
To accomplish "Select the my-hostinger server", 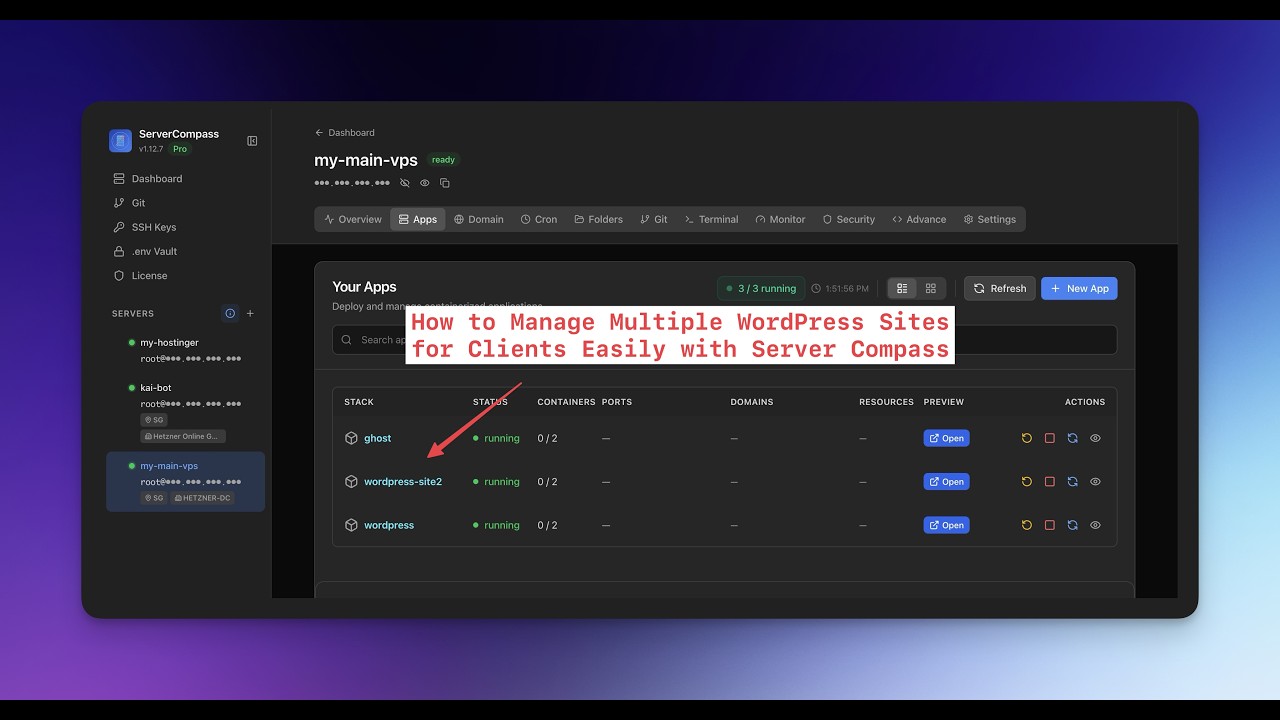I will (185, 350).
